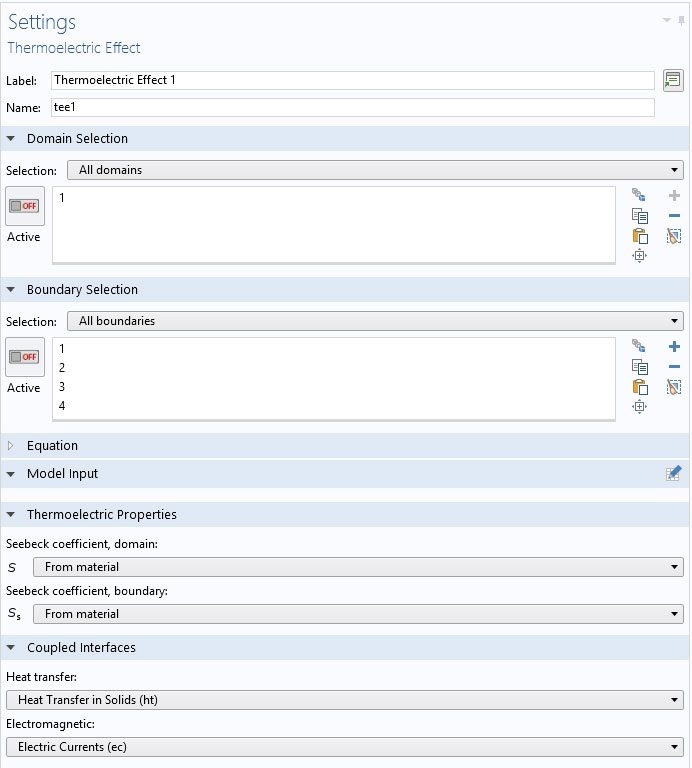The image size is (692, 768).
Task: Collapse the Thermoelectric Properties section
Action: (x=12, y=515)
